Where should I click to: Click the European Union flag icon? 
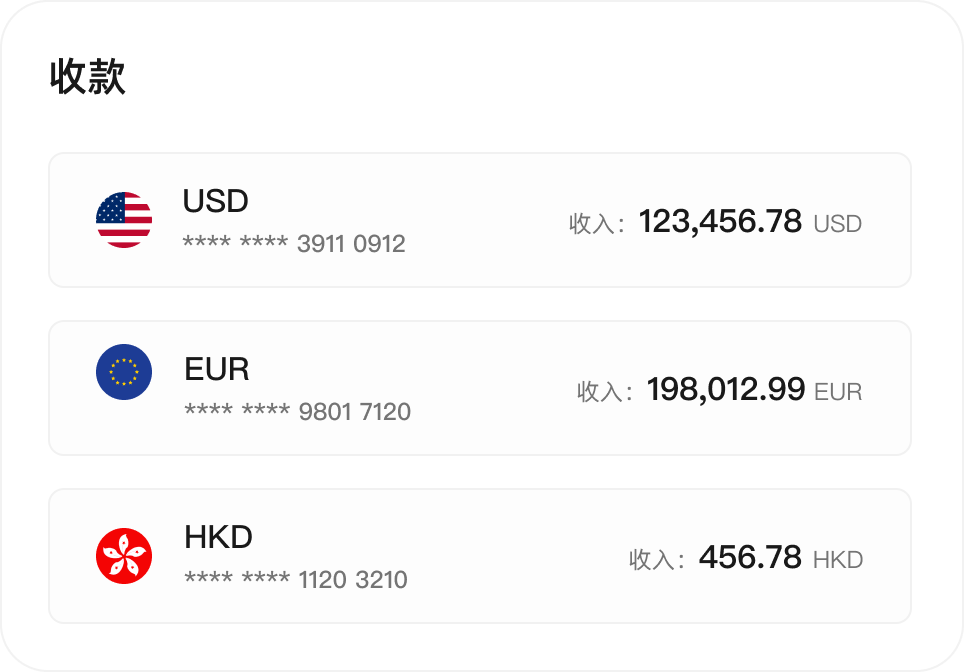[x=124, y=372]
